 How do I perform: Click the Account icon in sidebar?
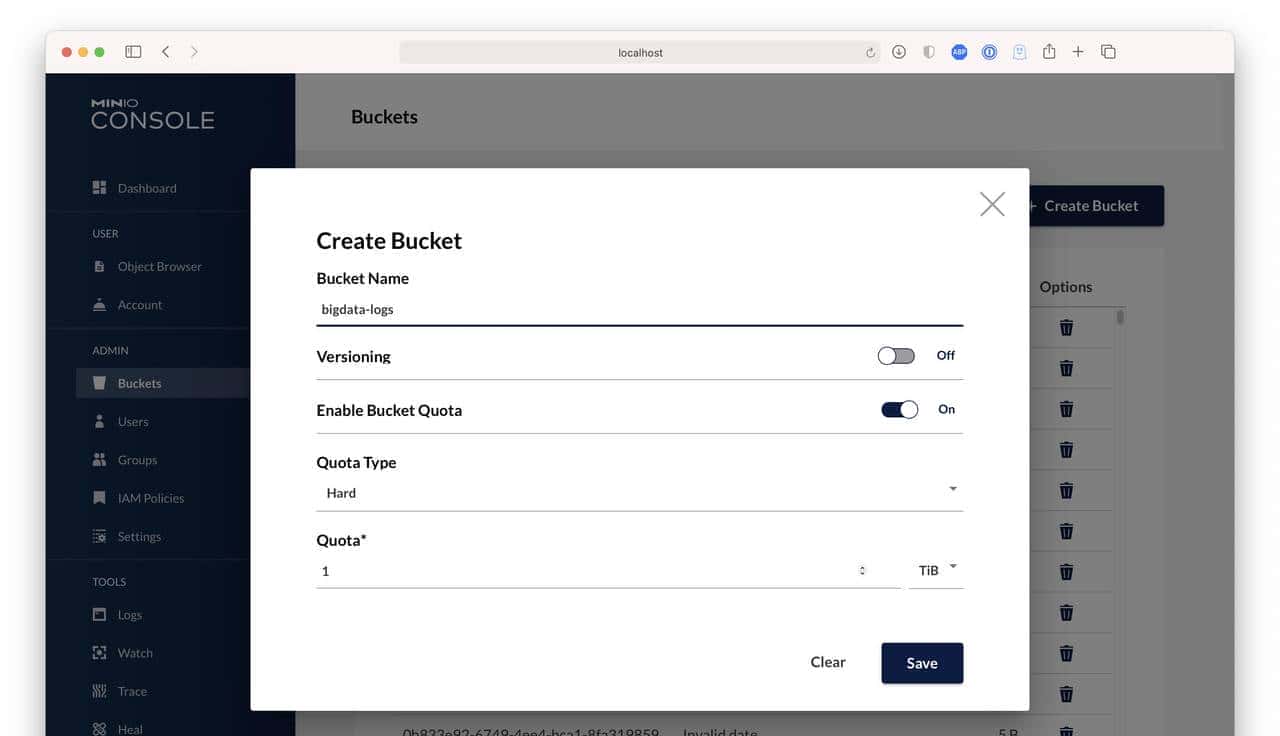coord(99,305)
